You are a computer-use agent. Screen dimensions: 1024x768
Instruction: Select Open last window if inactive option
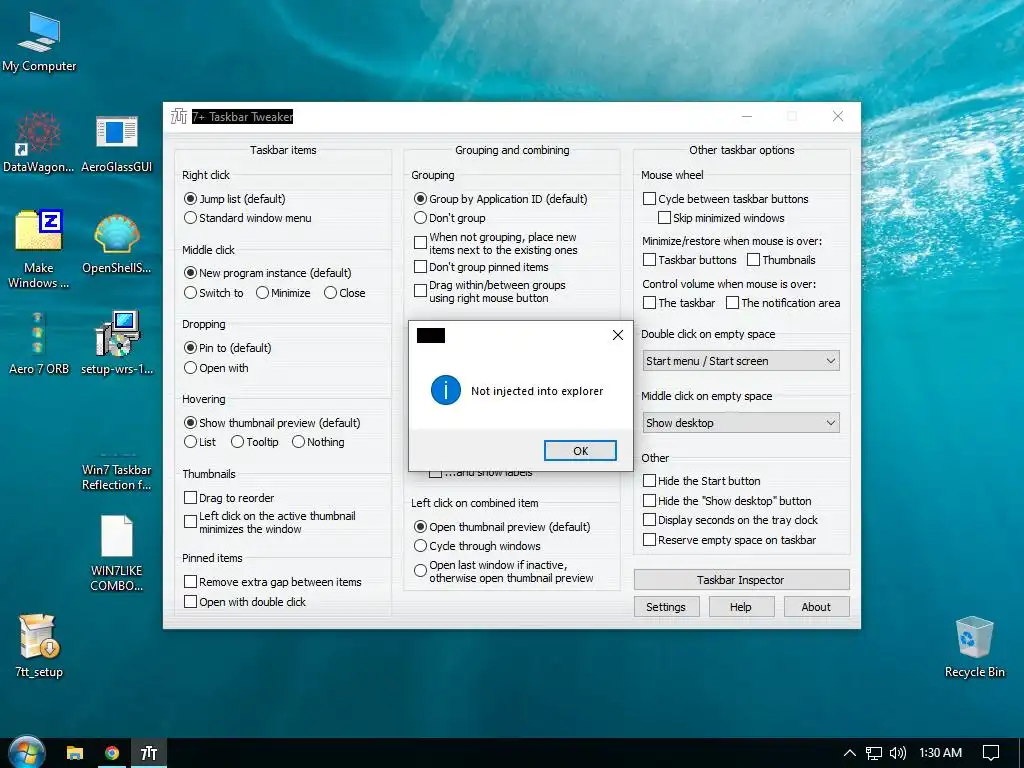pyautogui.click(x=504, y=571)
